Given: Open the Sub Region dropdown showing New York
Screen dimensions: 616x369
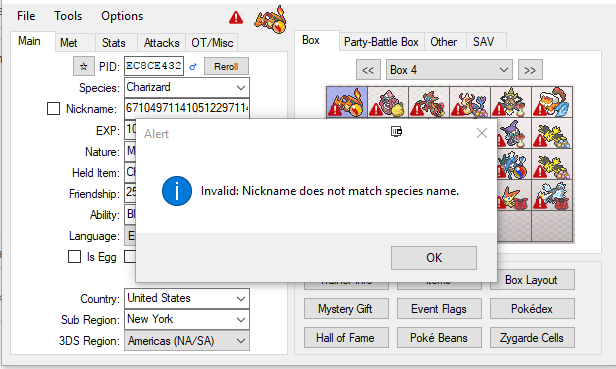Looking at the screenshot, I should click(x=187, y=319).
